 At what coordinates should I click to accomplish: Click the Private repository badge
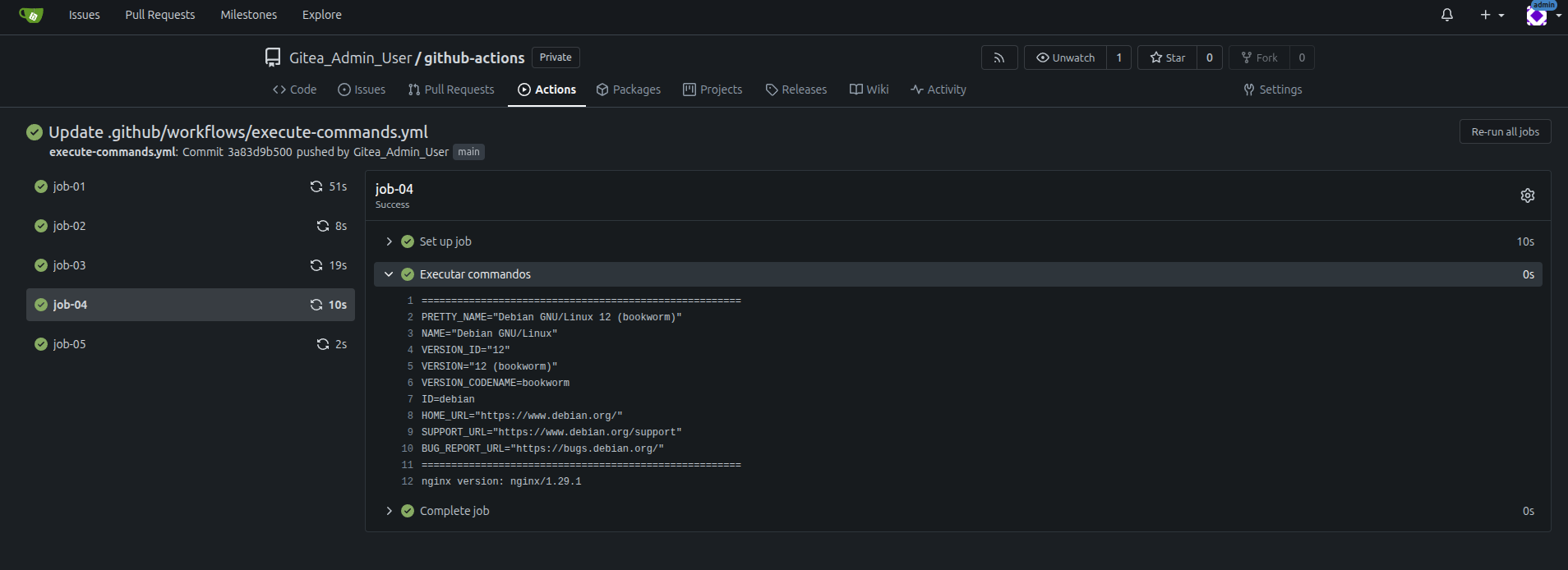pyautogui.click(x=556, y=57)
